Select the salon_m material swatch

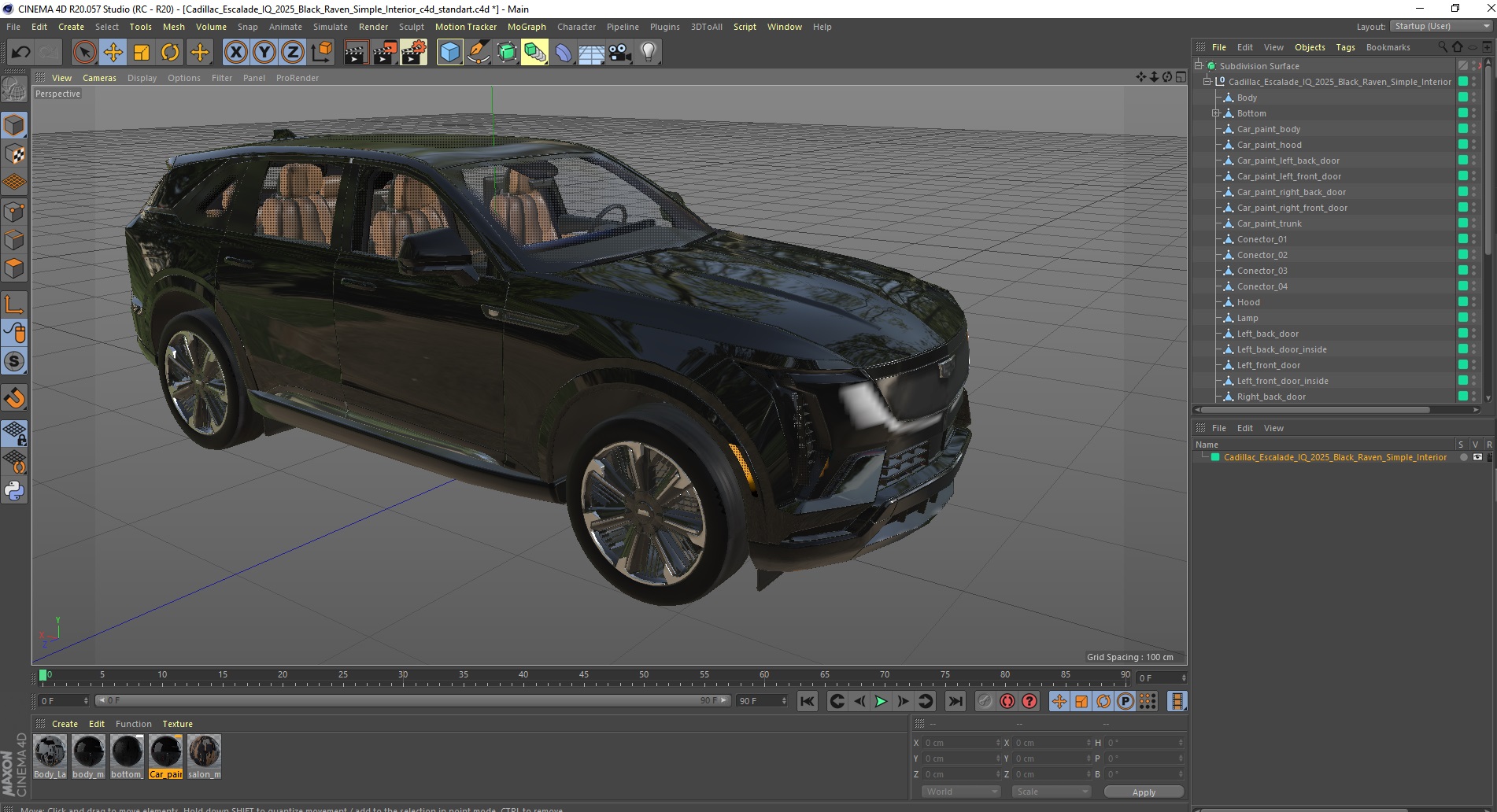tap(204, 756)
